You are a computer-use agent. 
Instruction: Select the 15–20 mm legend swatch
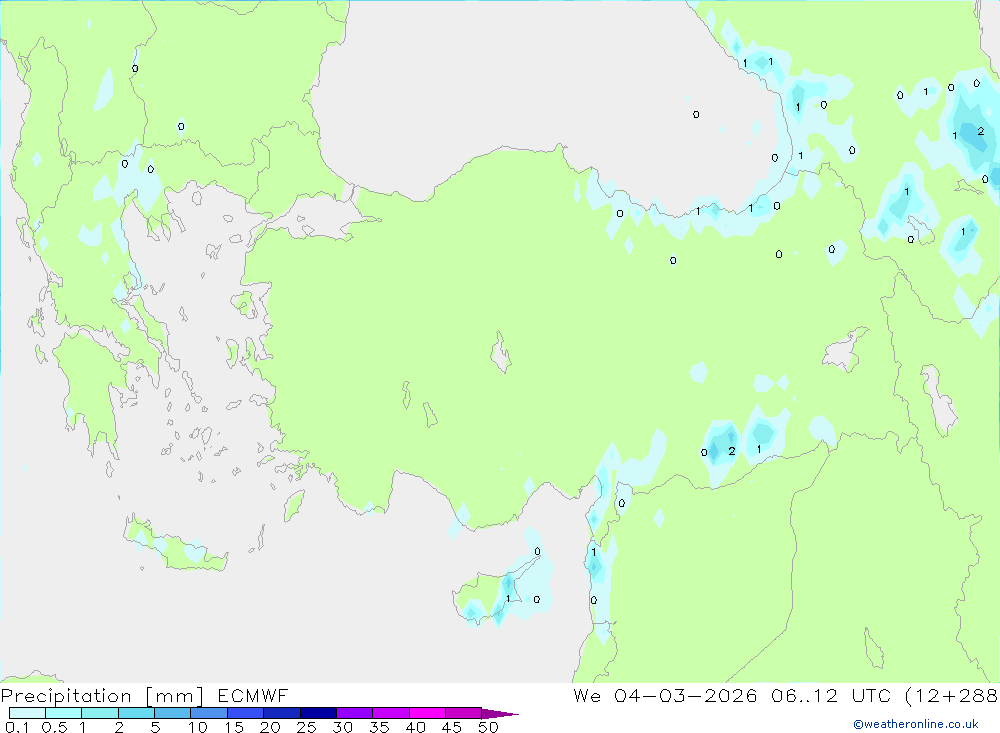[246, 713]
